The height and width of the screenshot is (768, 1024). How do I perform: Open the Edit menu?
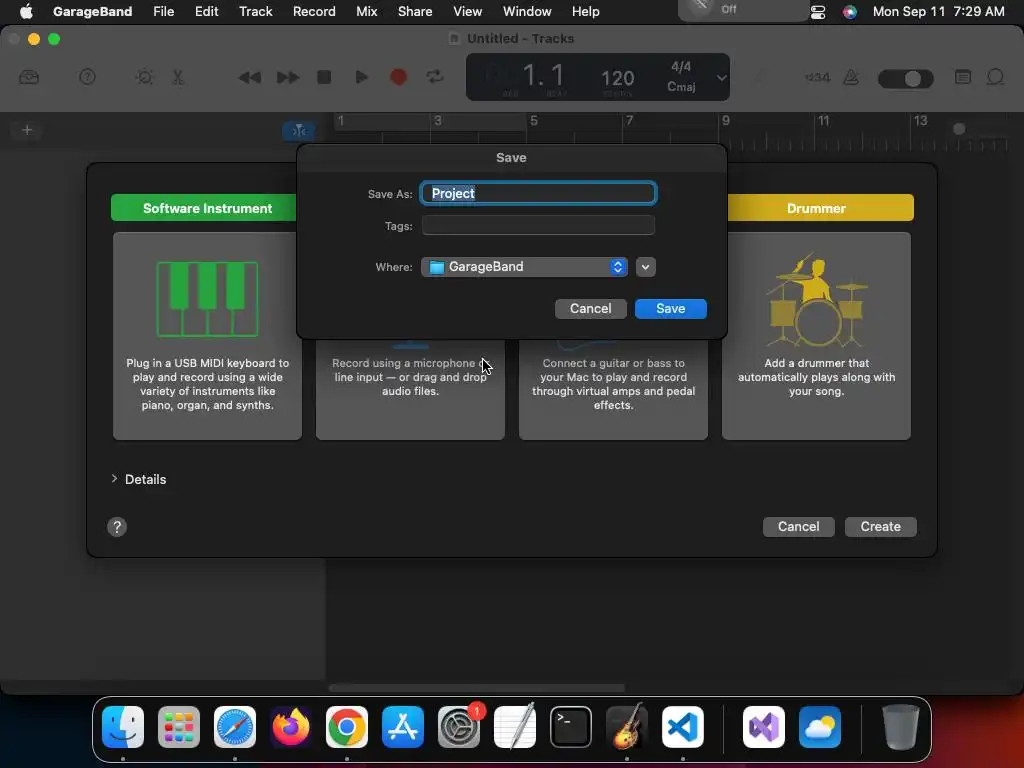coord(206,11)
